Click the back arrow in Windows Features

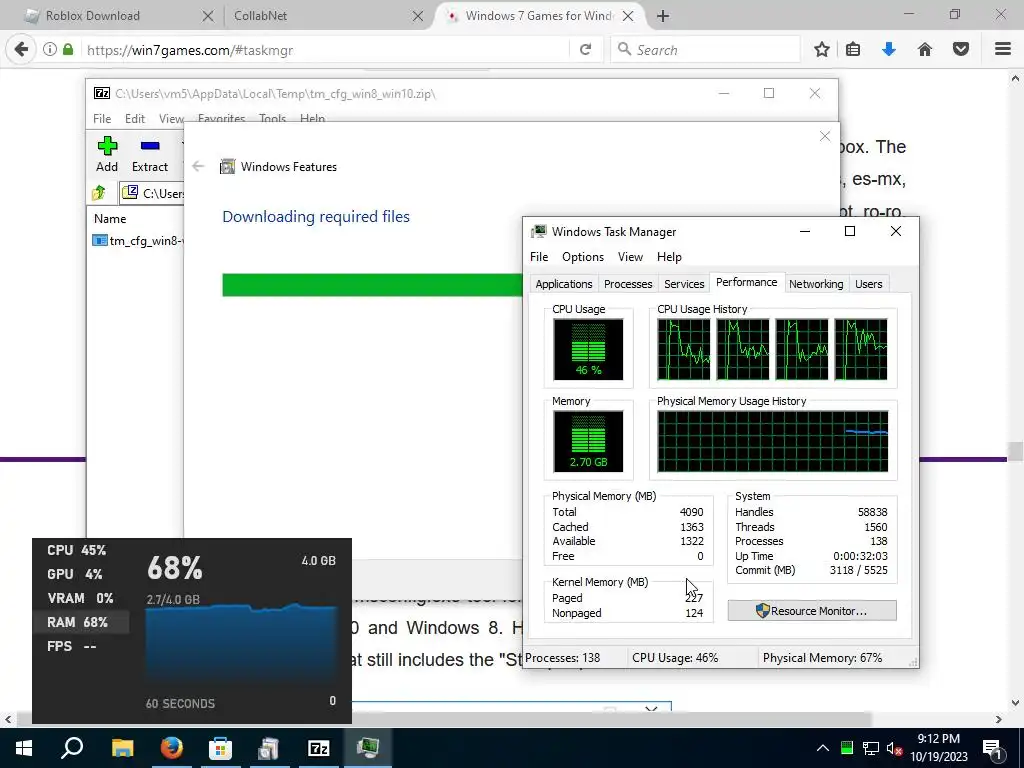(199, 167)
